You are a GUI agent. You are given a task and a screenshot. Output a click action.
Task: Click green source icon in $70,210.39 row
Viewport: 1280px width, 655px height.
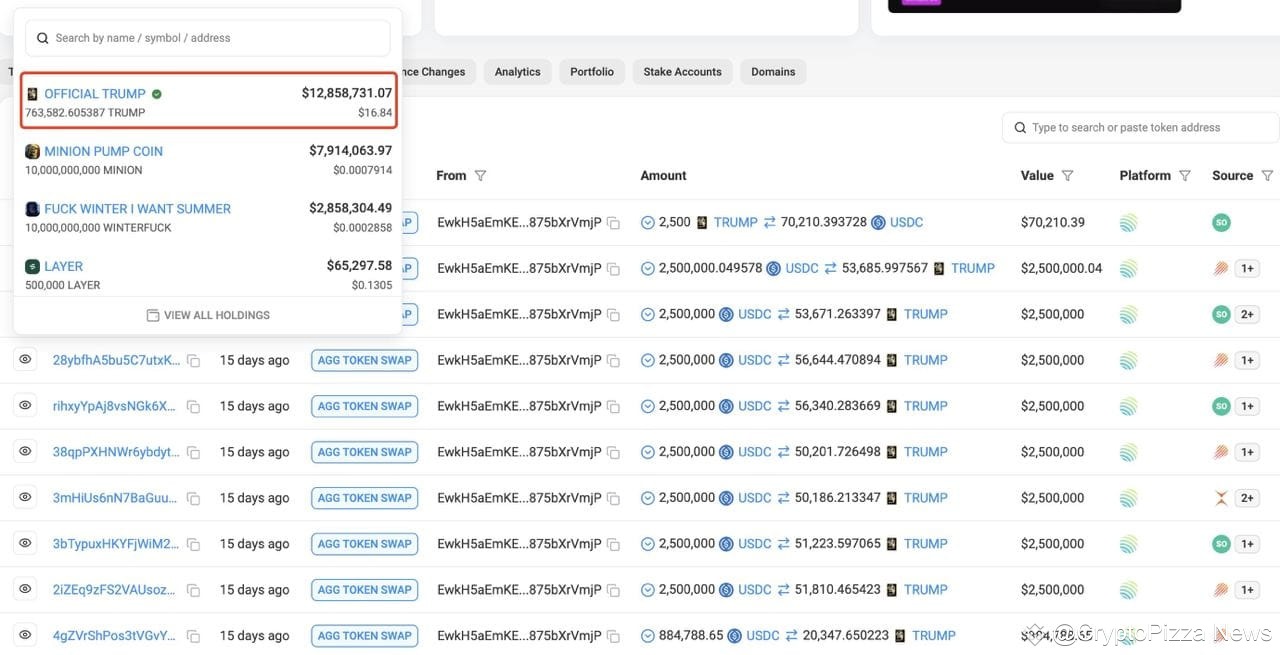(x=1221, y=223)
